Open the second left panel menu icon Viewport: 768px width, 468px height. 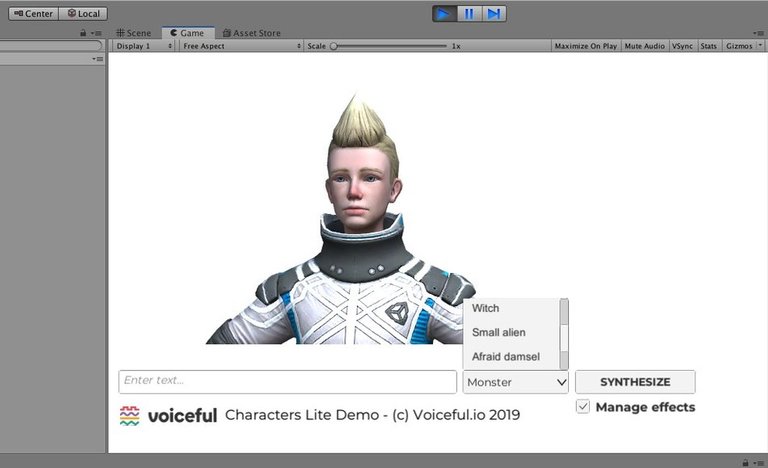[98, 59]
